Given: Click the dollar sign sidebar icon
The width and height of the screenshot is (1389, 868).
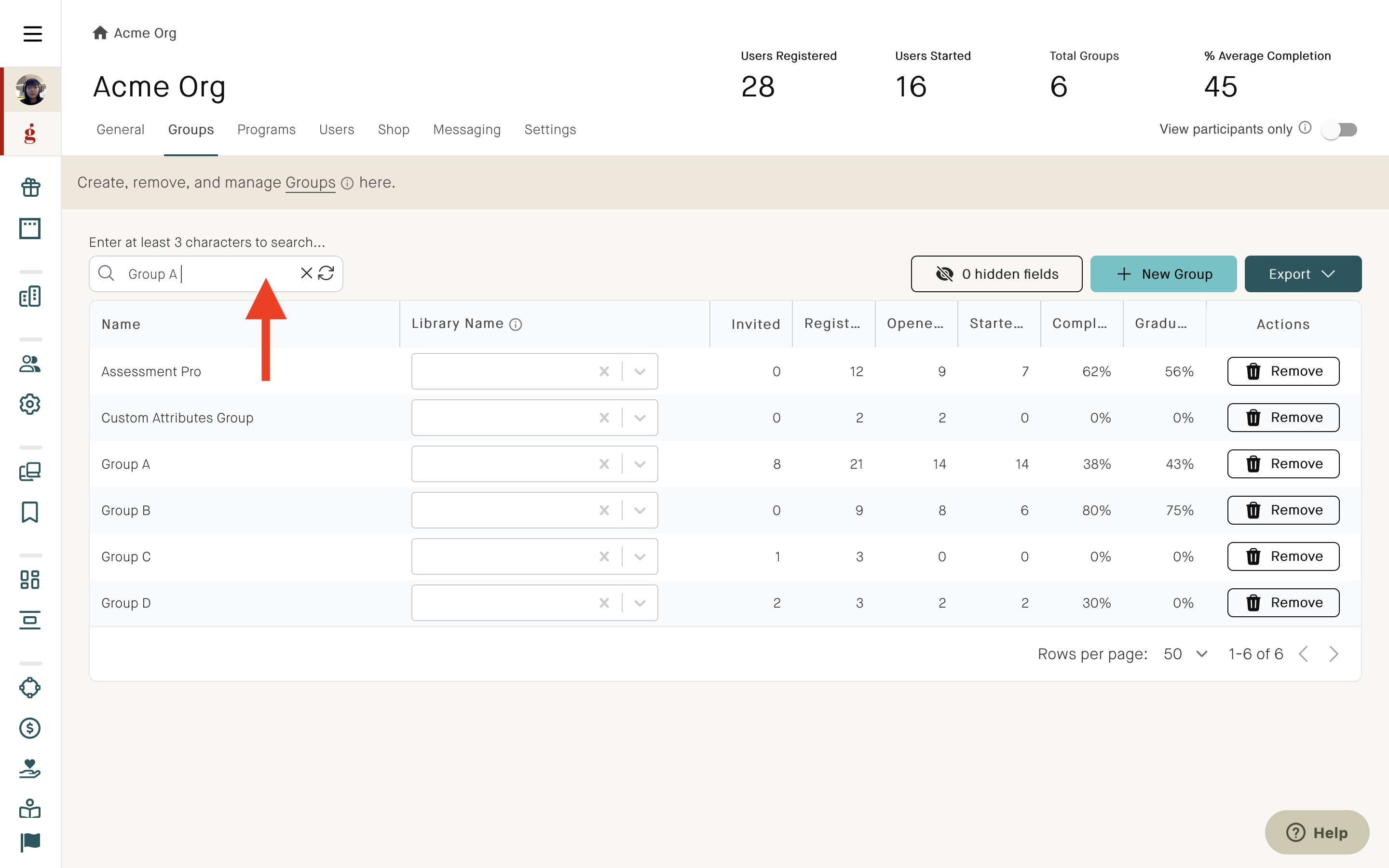Looking at the screenshot, I should [30, 728].
